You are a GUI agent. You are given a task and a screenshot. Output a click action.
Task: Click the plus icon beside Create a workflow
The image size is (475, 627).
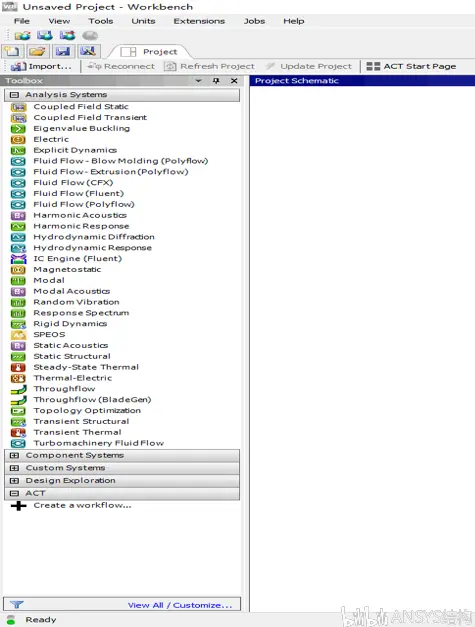pyautogui.click(x=18, y=505)
